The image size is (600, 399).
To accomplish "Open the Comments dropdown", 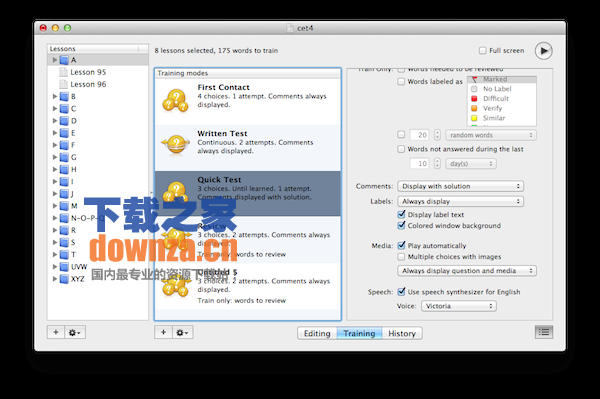I will pyautogui.click(x=461, y=186).
